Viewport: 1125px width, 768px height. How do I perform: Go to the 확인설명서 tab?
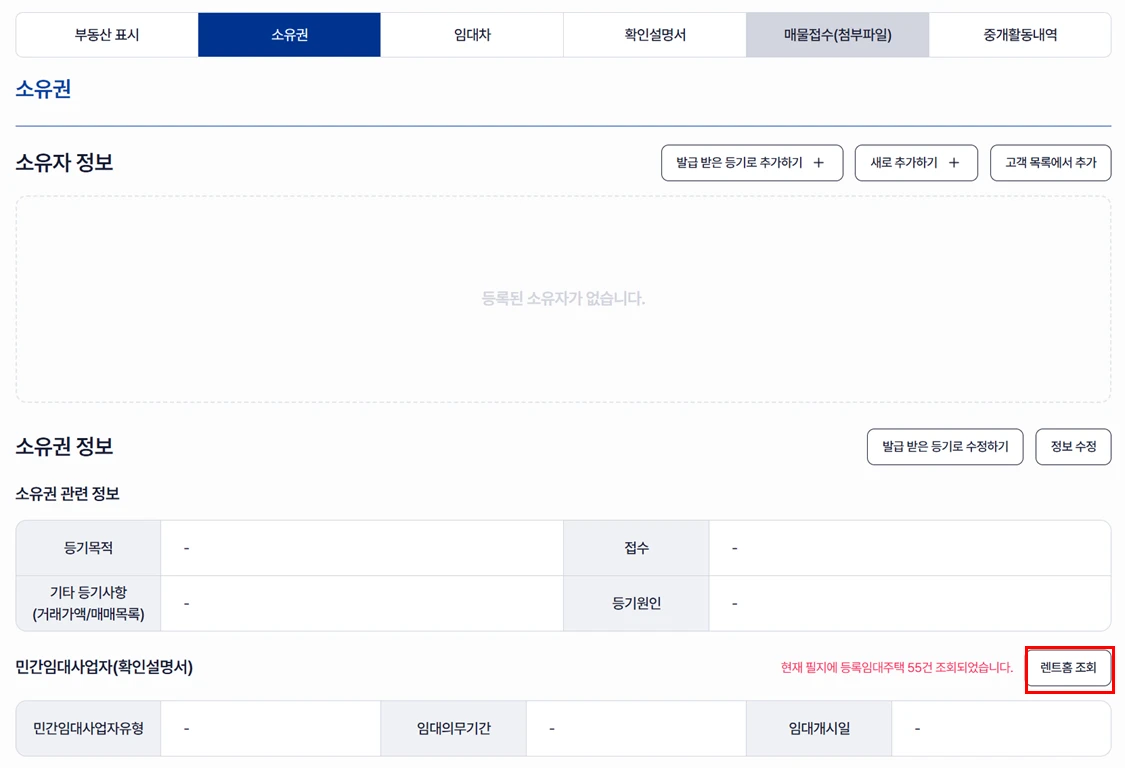655,35
